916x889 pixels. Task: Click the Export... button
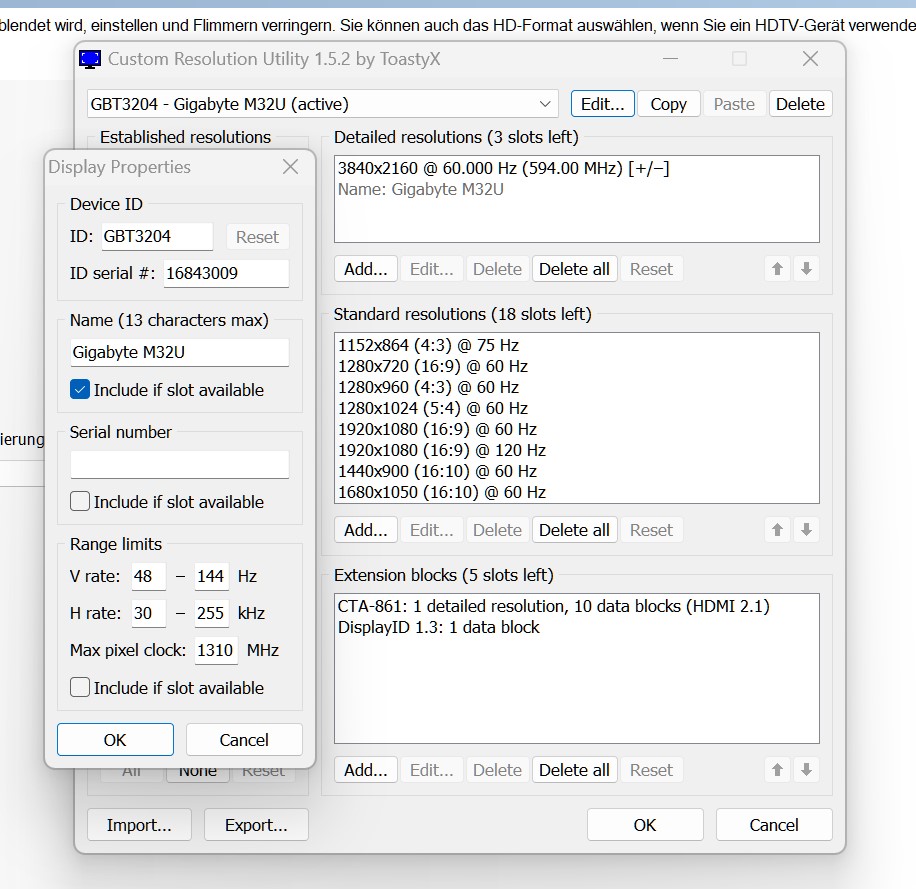tap(256, 825)
